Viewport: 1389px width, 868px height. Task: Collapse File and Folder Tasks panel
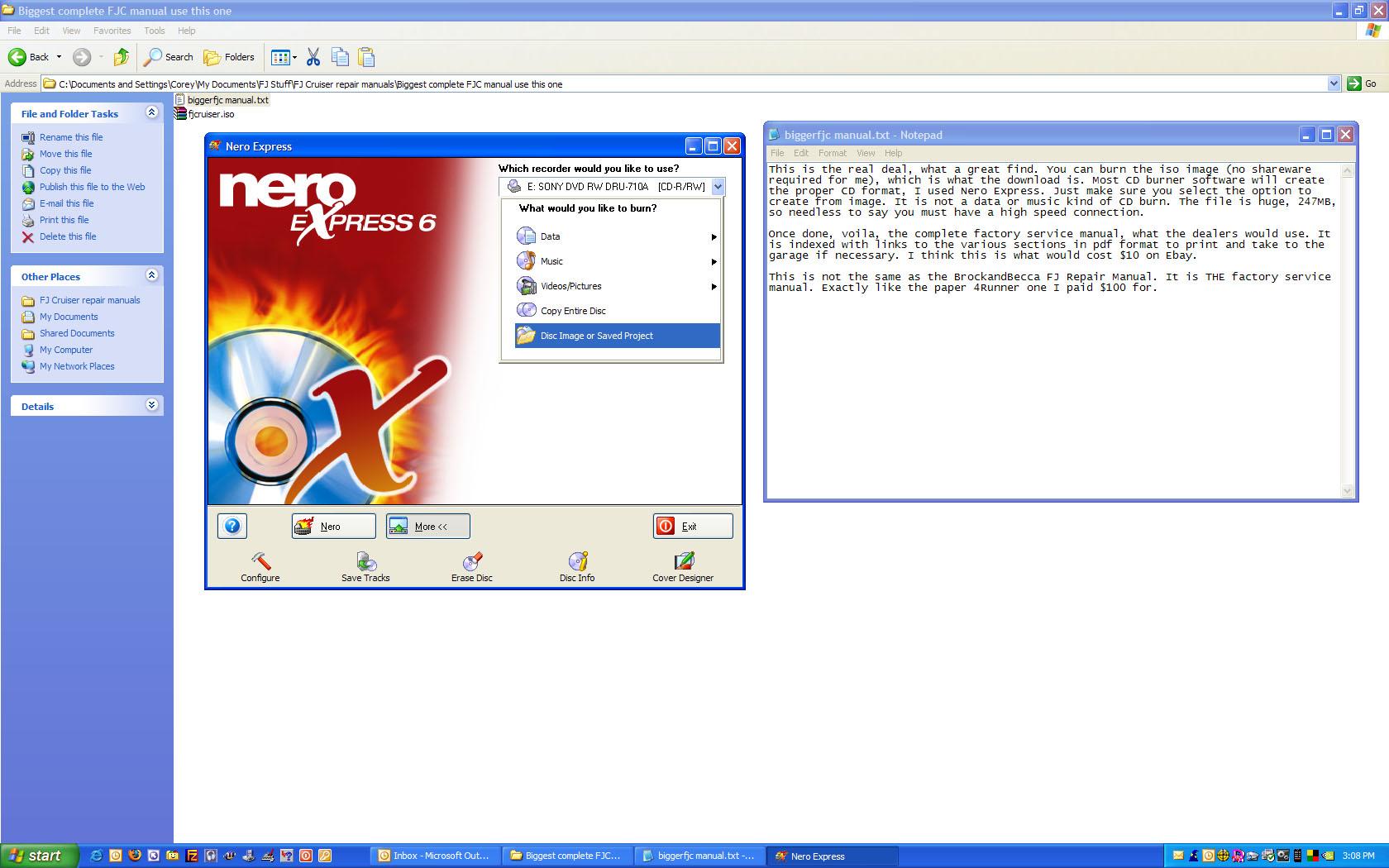tap(151, 112)
